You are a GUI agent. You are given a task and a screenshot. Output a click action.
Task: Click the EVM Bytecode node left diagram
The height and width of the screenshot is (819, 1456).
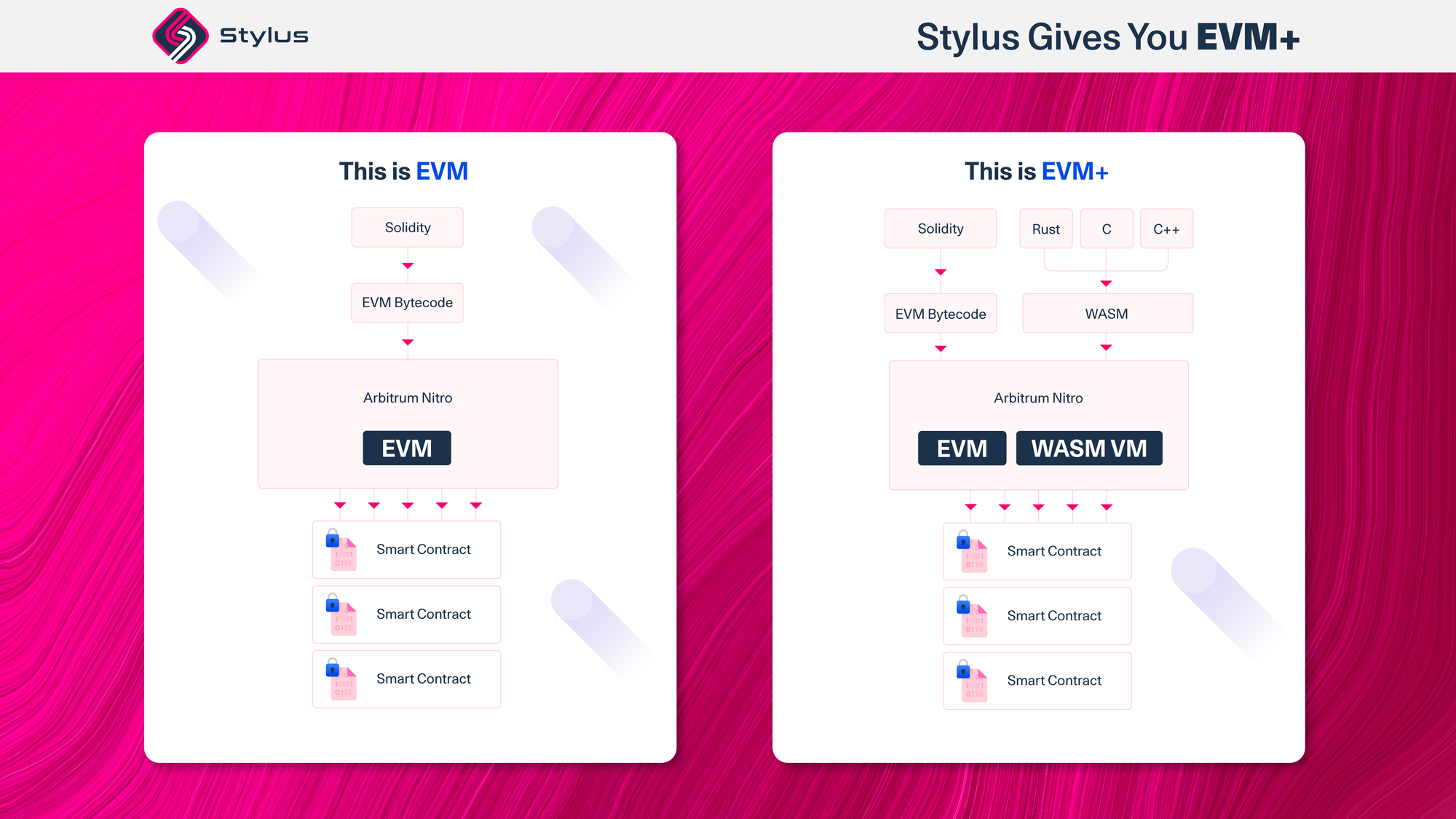click(408, 302)
